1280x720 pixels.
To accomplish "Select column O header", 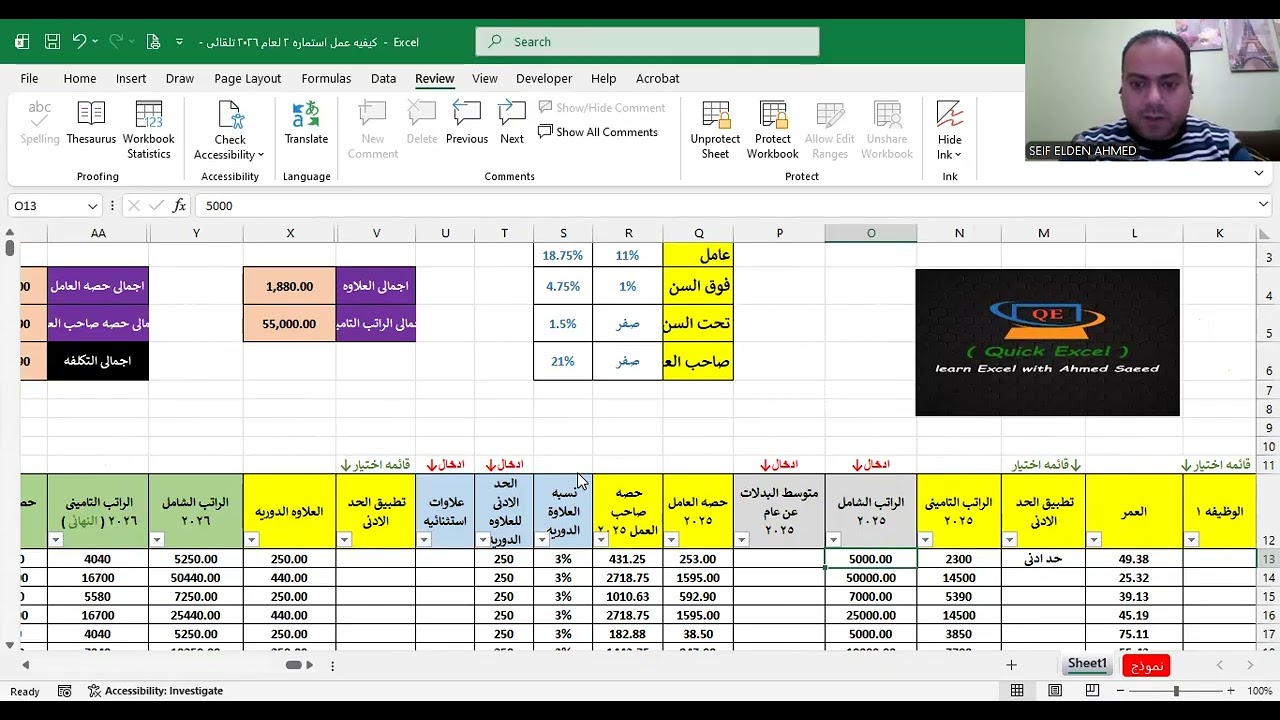I will click(x=871, y=233).
